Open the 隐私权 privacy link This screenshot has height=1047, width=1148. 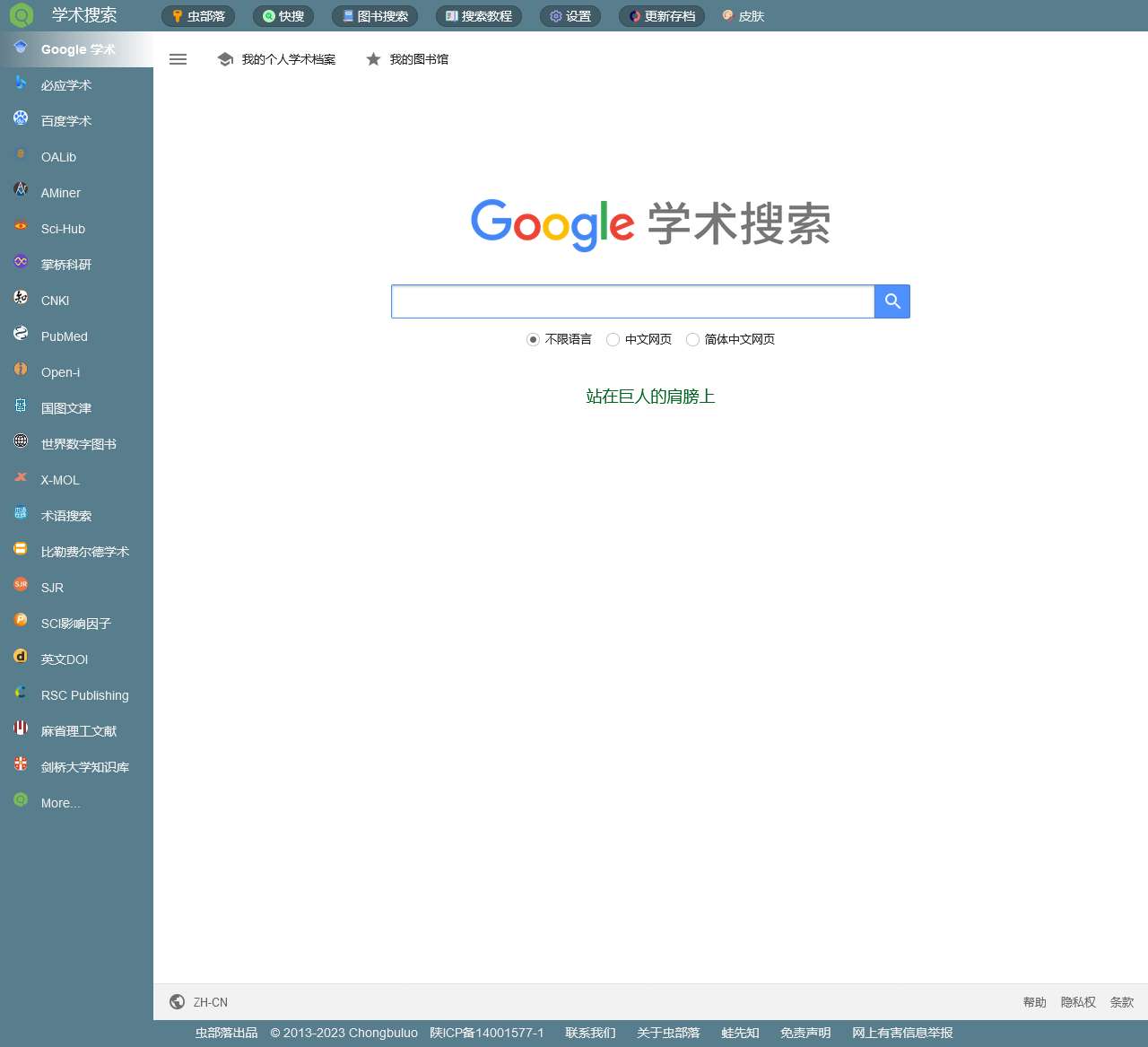(x=1078, y=1002)
